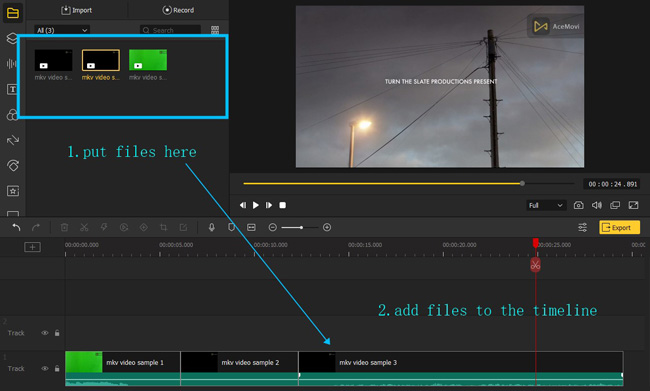This screenshot has height=391, width=650.
Task: Switch media grid view layout
Action: (215, 30)
